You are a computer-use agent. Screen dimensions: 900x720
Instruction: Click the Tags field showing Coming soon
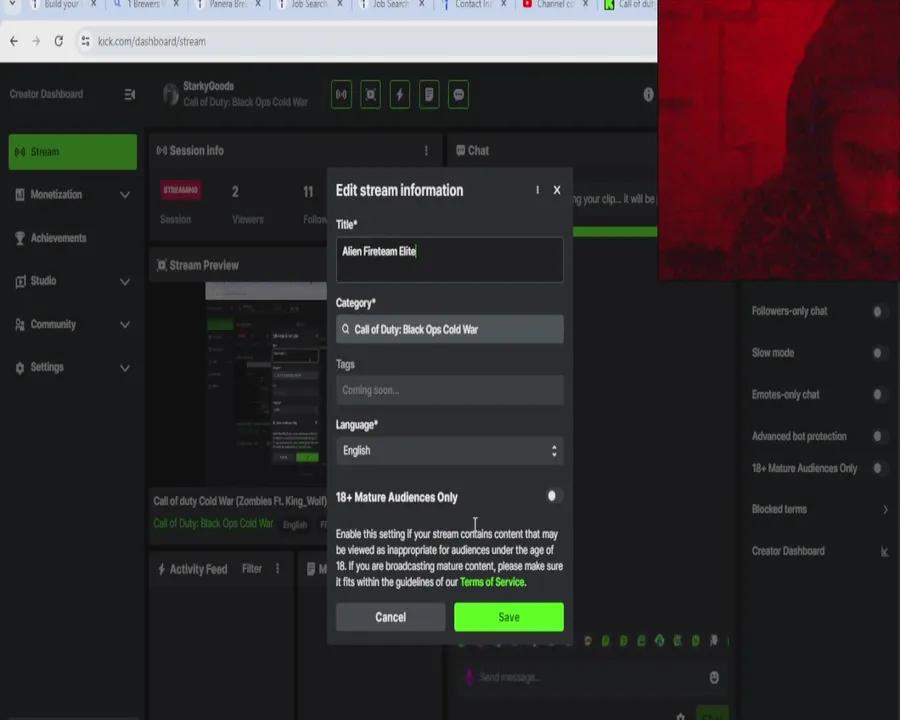click(x=449, y=390)
